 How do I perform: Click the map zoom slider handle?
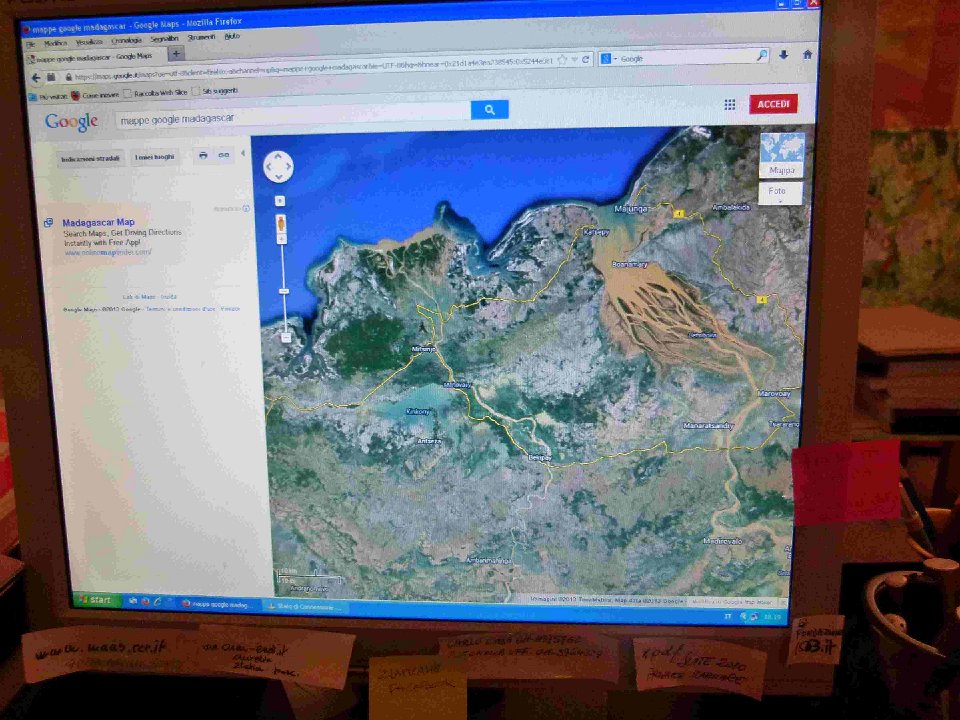click(x=284, y=291)
